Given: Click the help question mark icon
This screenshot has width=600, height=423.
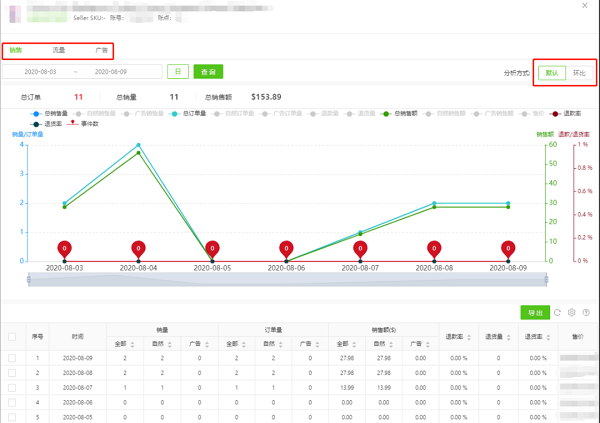Looking at the screenshot, I should (586, 313).
